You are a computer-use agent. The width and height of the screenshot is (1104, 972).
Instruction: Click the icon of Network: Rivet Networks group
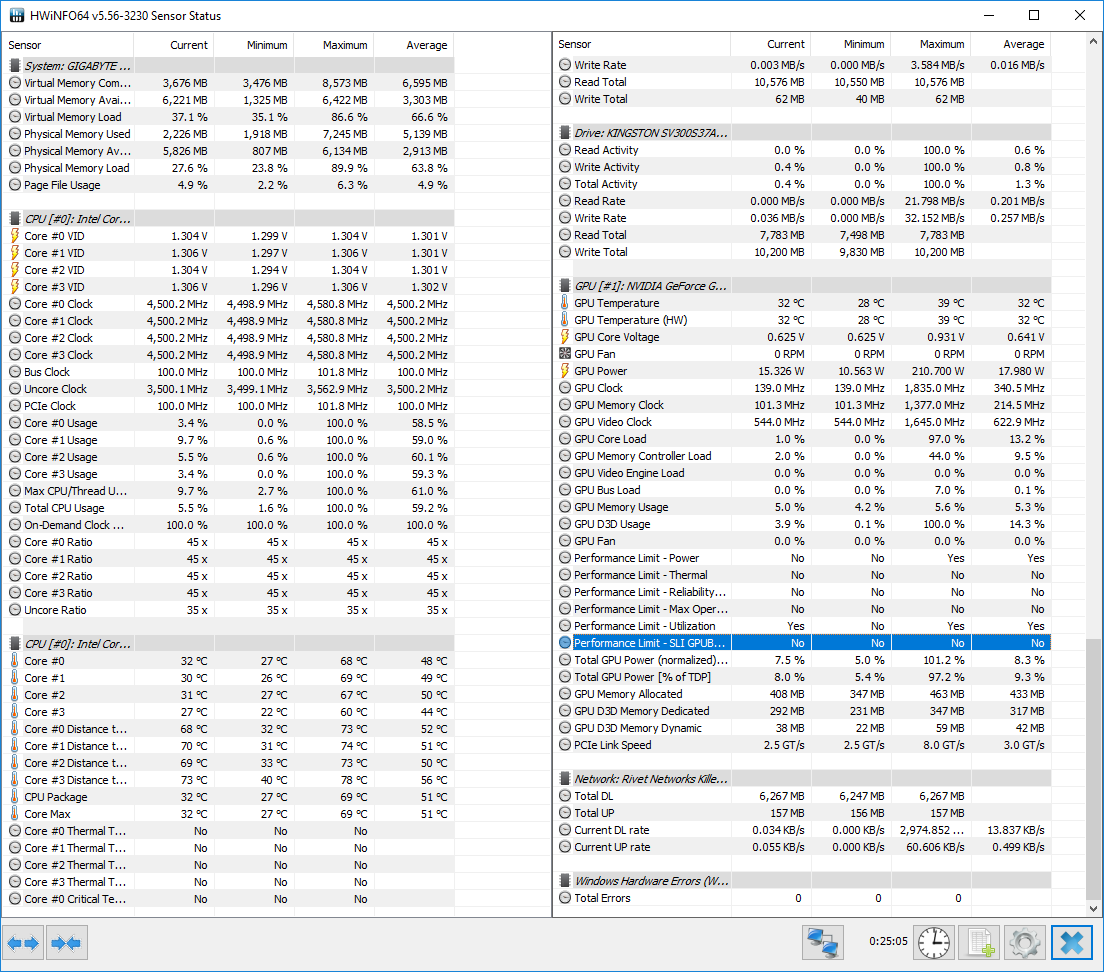pyautogui.click(x=565, y=778)
